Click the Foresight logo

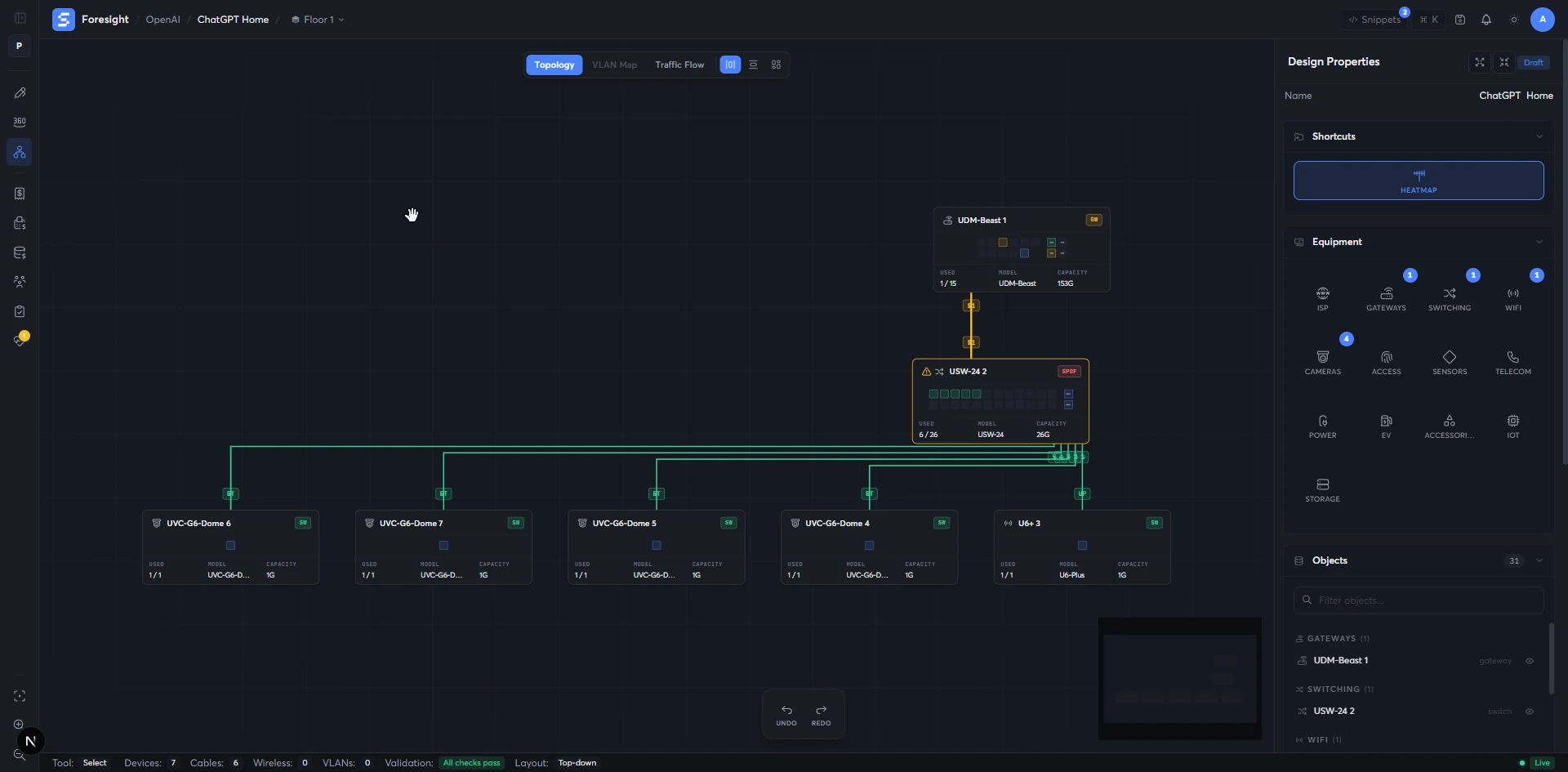click(x=64, y=20)
